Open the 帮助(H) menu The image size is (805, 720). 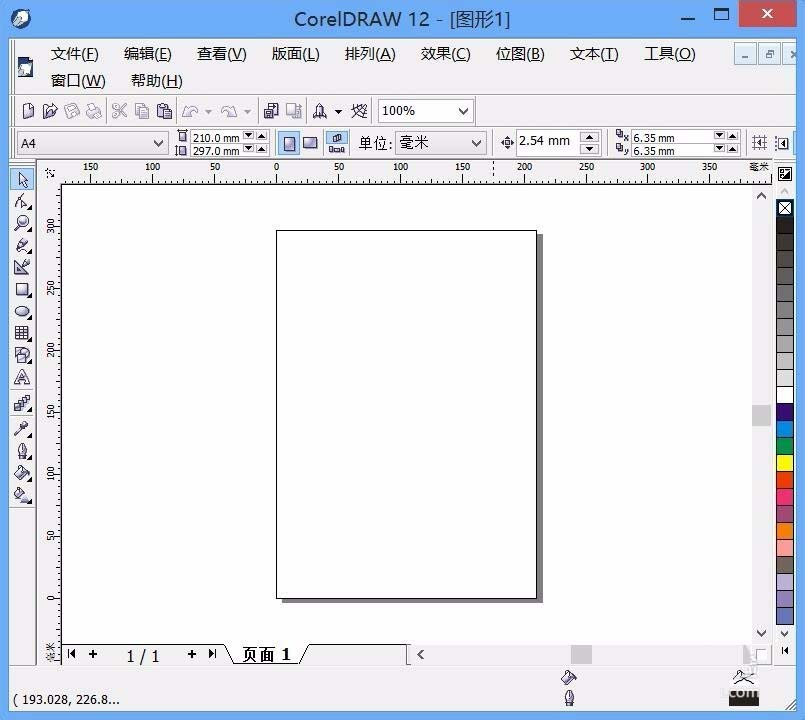[x=157, y=81]
